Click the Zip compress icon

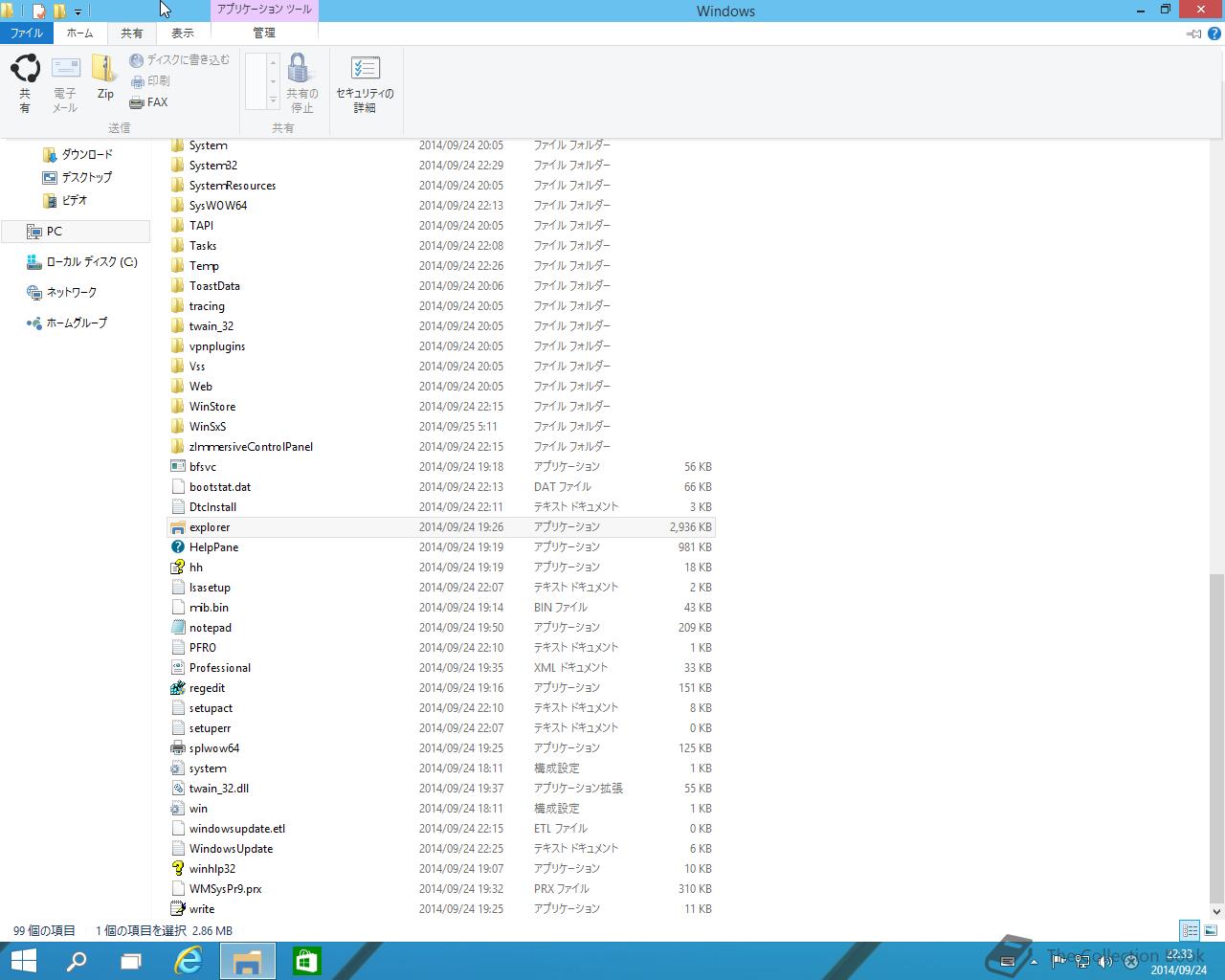pos(105,78)
